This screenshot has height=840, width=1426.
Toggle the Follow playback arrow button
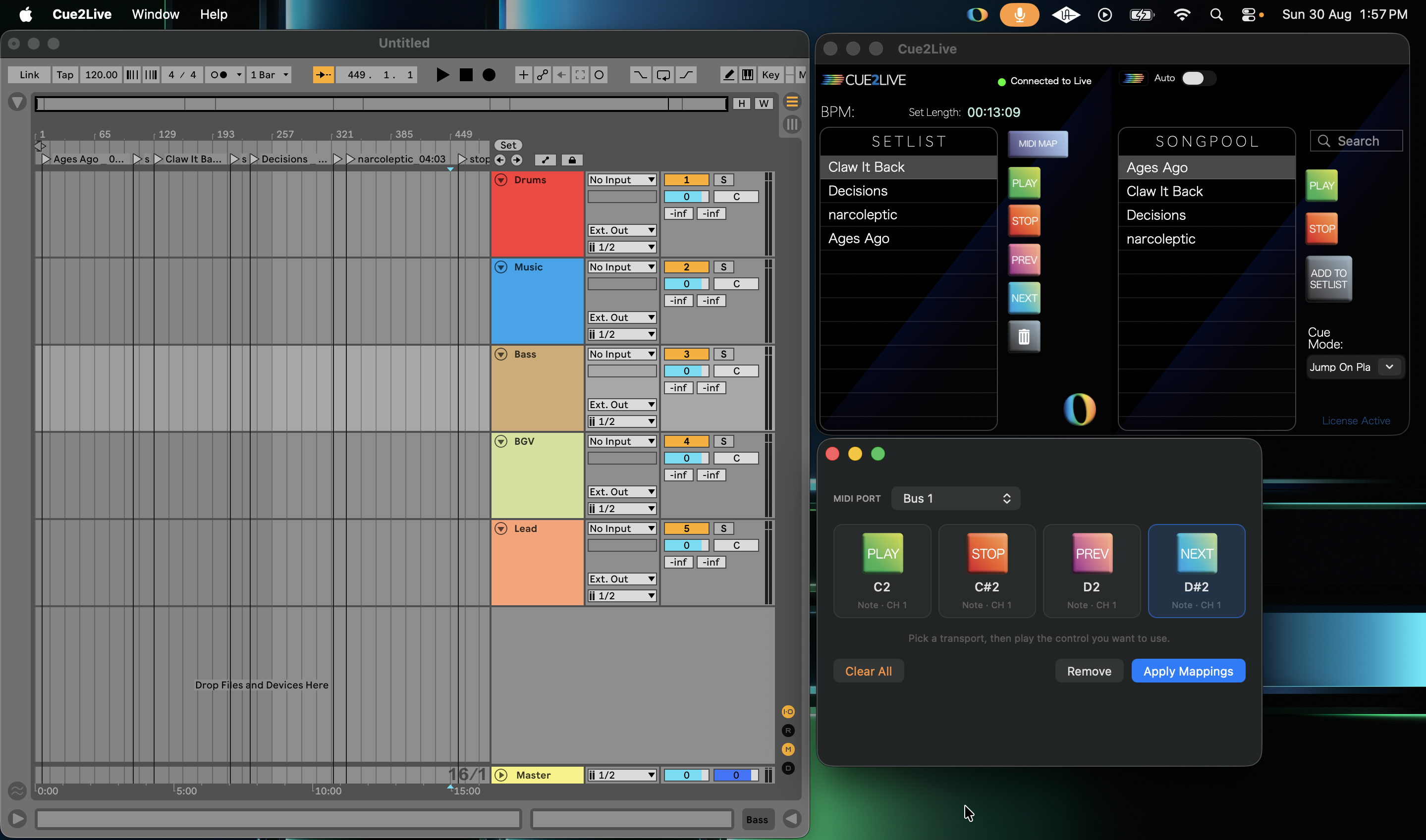[323, 75]
